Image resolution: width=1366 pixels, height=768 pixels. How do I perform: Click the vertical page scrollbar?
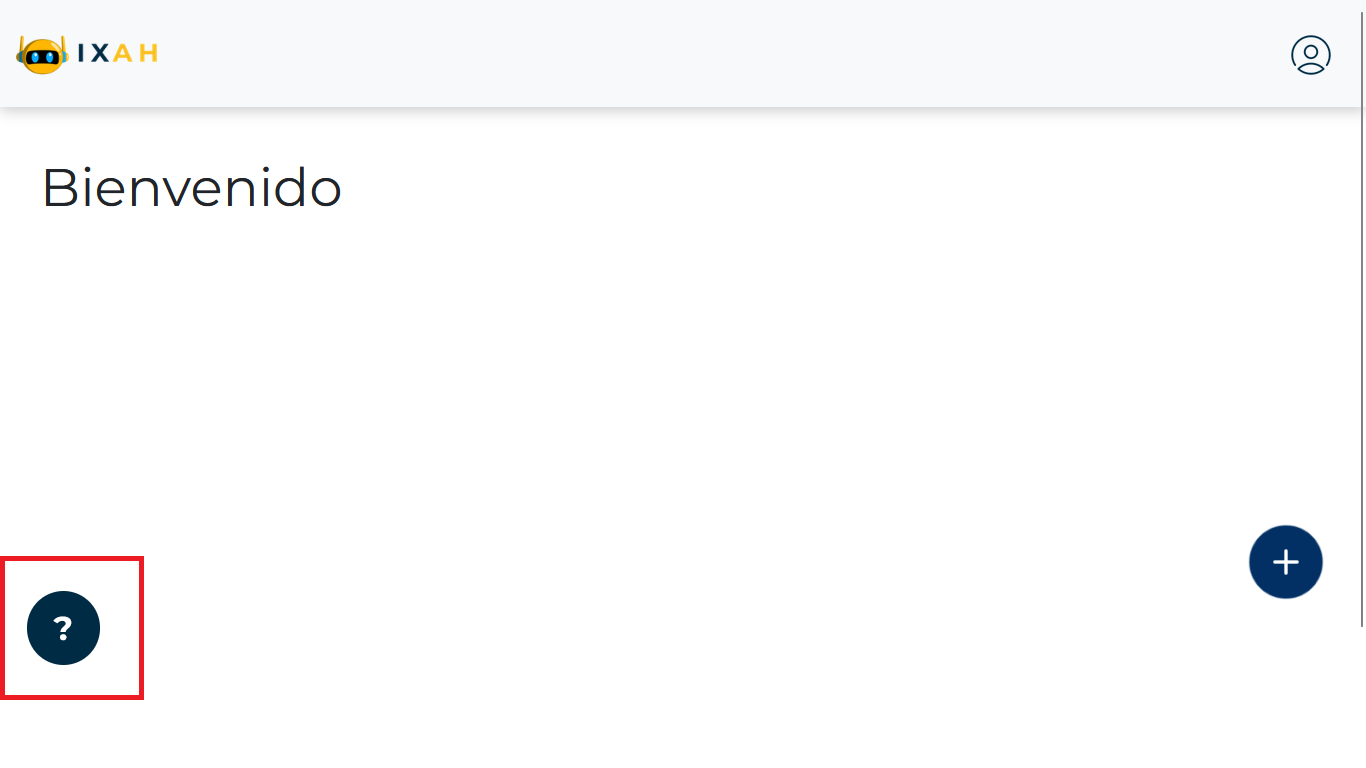[x=1362, y=314]
